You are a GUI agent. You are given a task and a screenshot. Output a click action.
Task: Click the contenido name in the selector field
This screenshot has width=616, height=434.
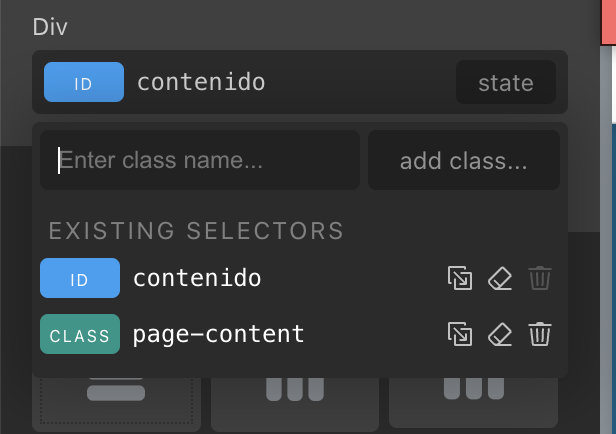click(x=201, y=82)
